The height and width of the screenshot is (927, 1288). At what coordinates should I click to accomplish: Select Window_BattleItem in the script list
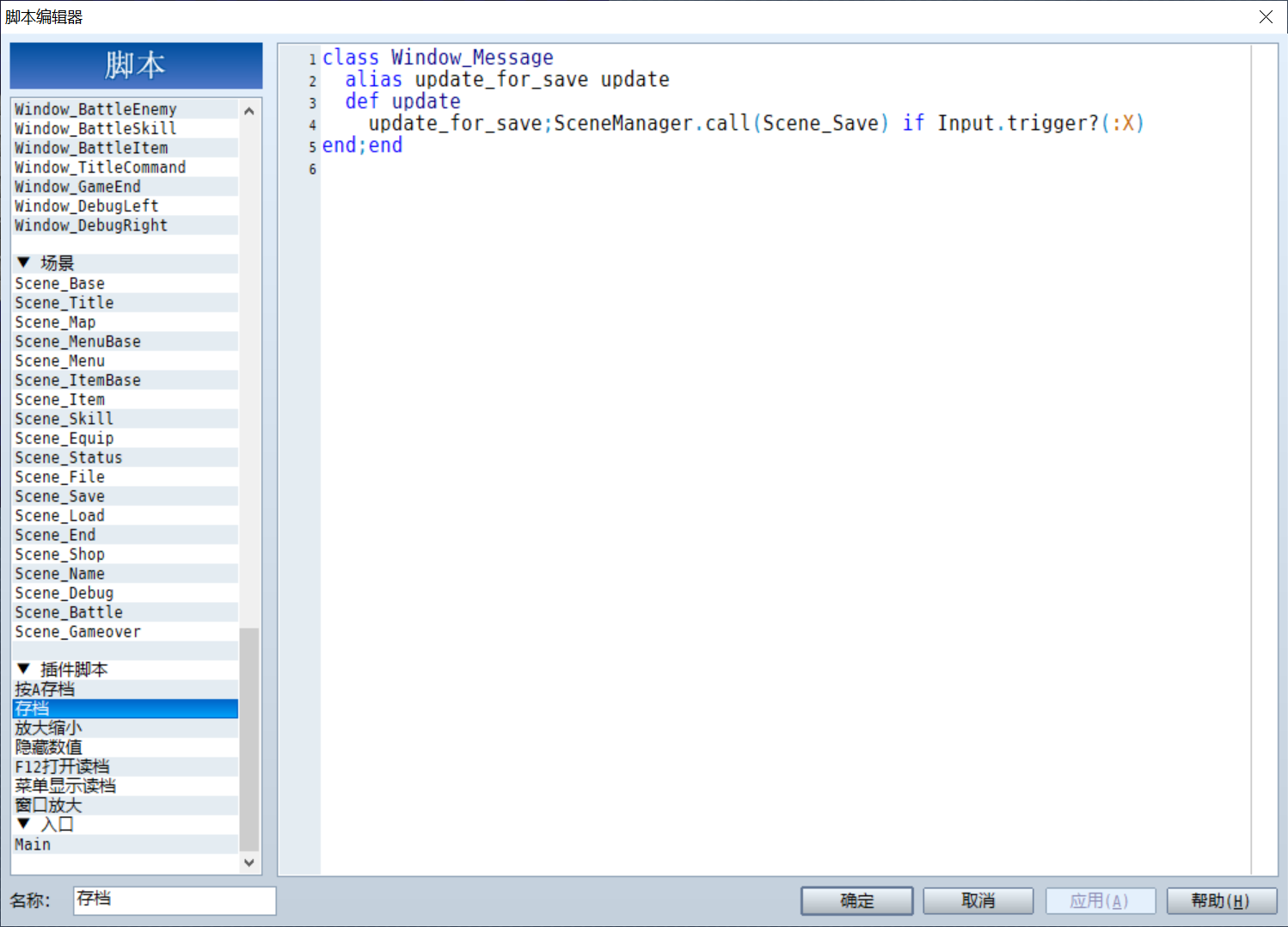tap(126, 148)
